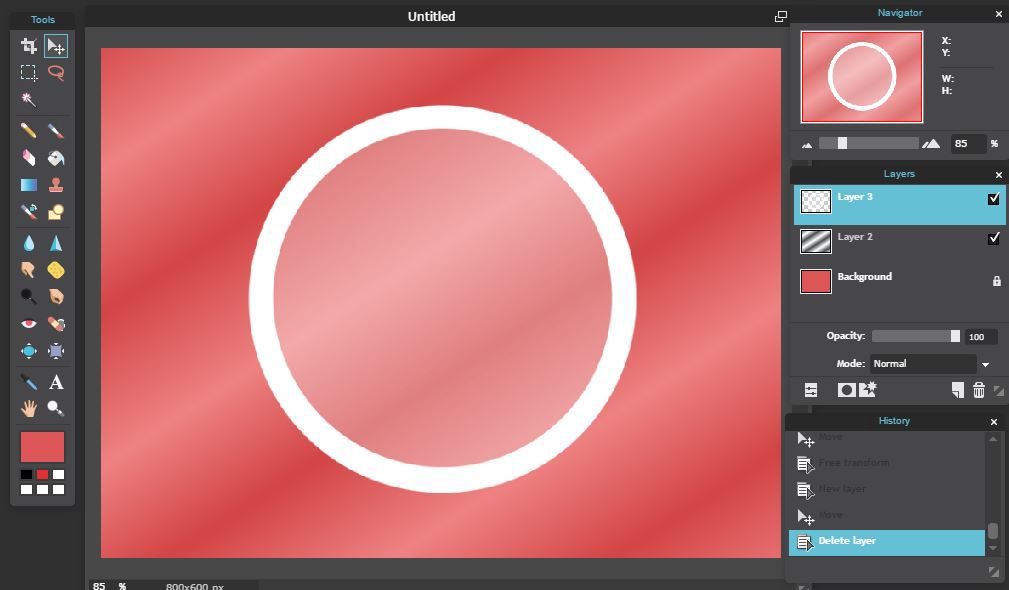Select the Clone Stamp tool
Screen dimensions: 1009x590
(x=56, y=185)
